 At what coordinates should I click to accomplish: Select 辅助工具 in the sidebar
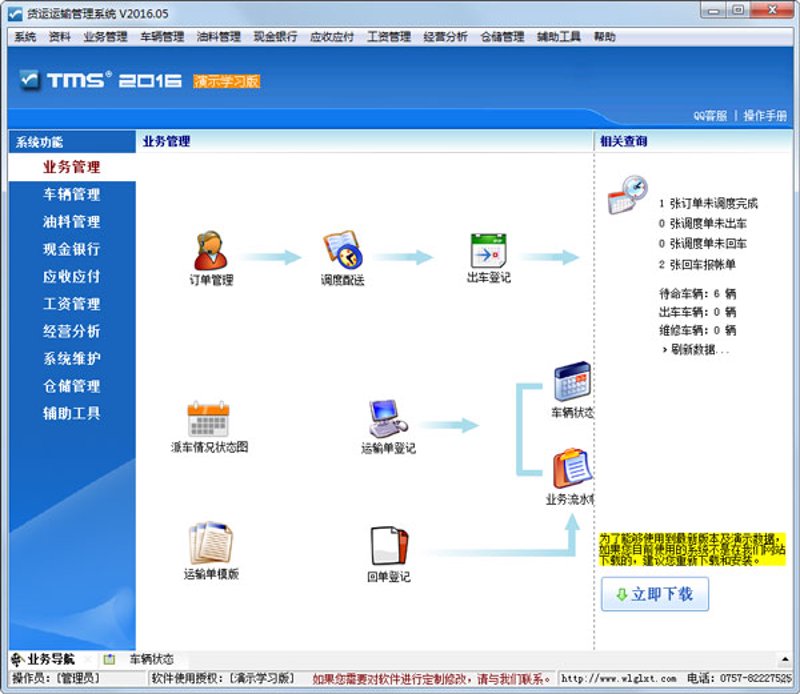[71, 413]
